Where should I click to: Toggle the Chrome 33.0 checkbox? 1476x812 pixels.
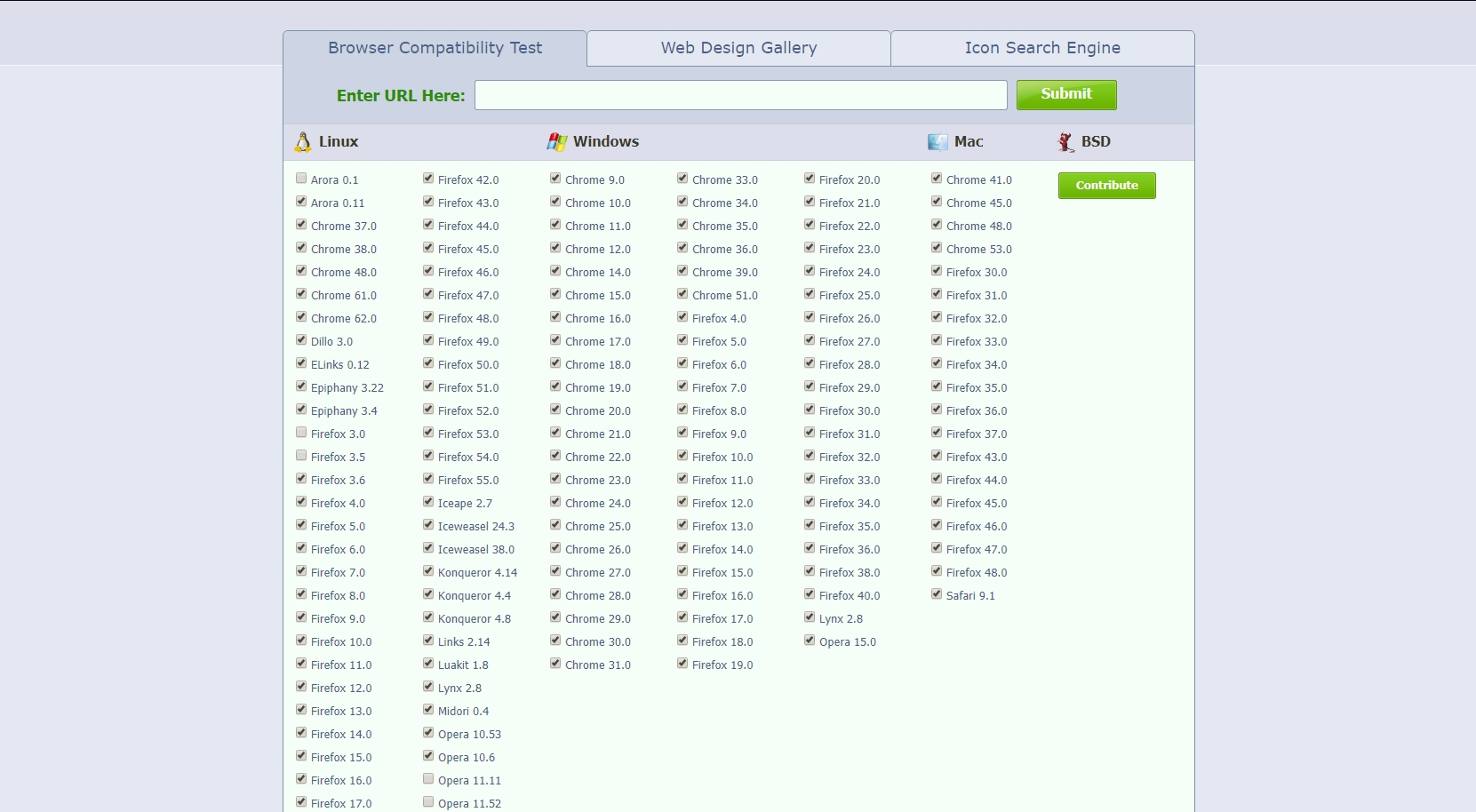pos(682,179)
